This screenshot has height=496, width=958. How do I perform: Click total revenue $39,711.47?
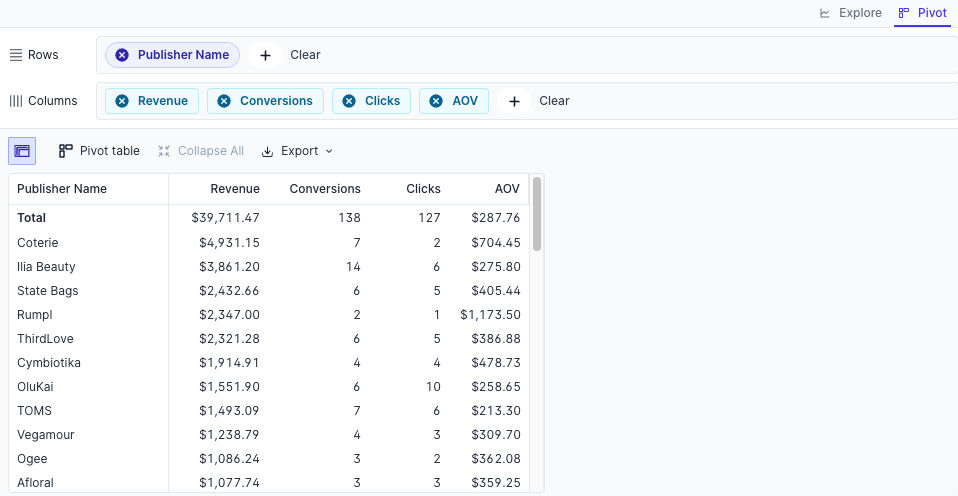[x=225, y=218]
